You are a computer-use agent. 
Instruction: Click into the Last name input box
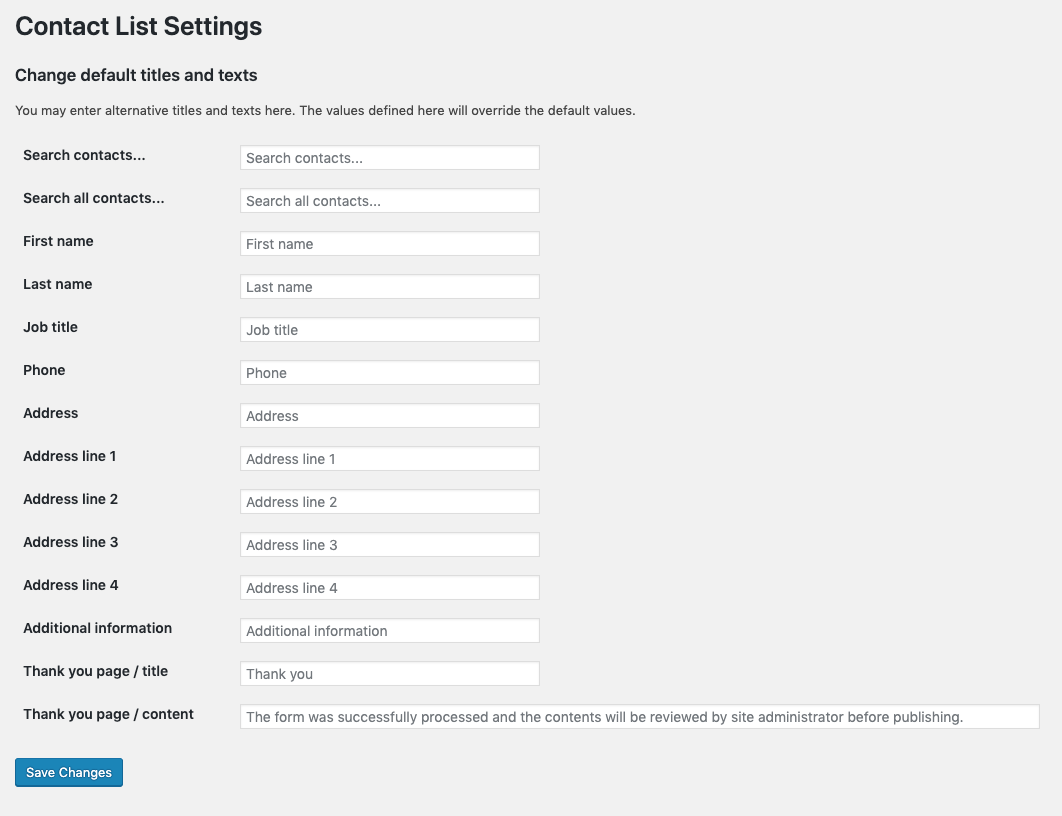(389, 287)
